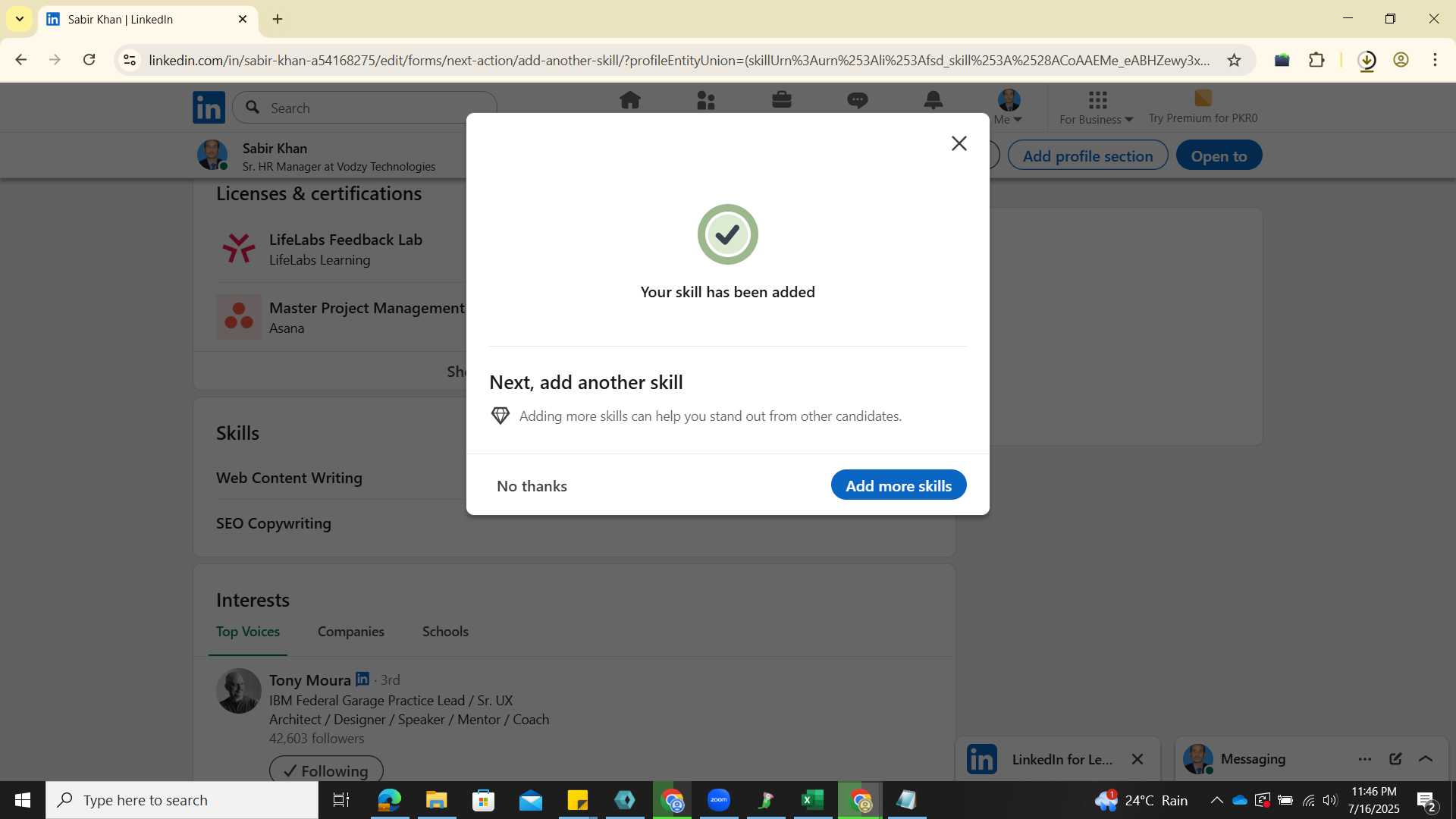Select Companies tab in Interests
This screenshot has height=819, width=1456.
[x=351, y=632]
